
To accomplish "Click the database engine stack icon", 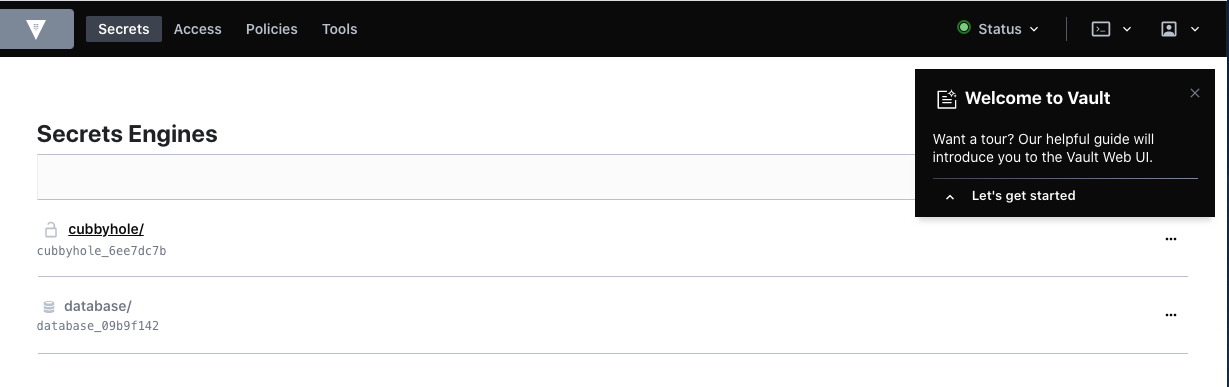I will (49, 307).
